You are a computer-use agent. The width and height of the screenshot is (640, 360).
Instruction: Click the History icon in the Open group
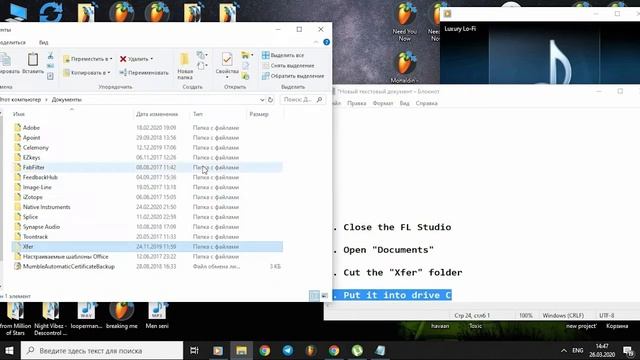point(245,76)
